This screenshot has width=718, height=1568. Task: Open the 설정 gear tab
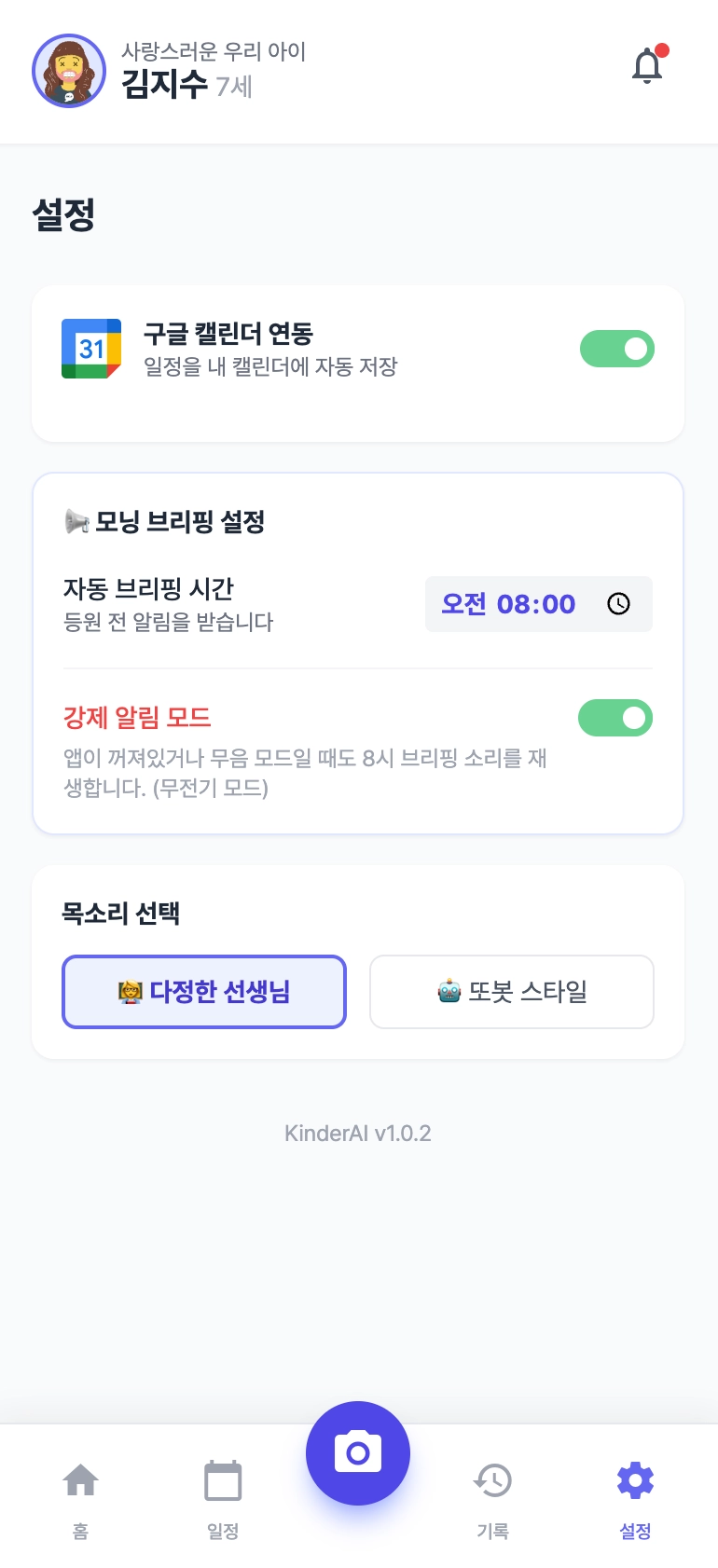coord(635,1495)
